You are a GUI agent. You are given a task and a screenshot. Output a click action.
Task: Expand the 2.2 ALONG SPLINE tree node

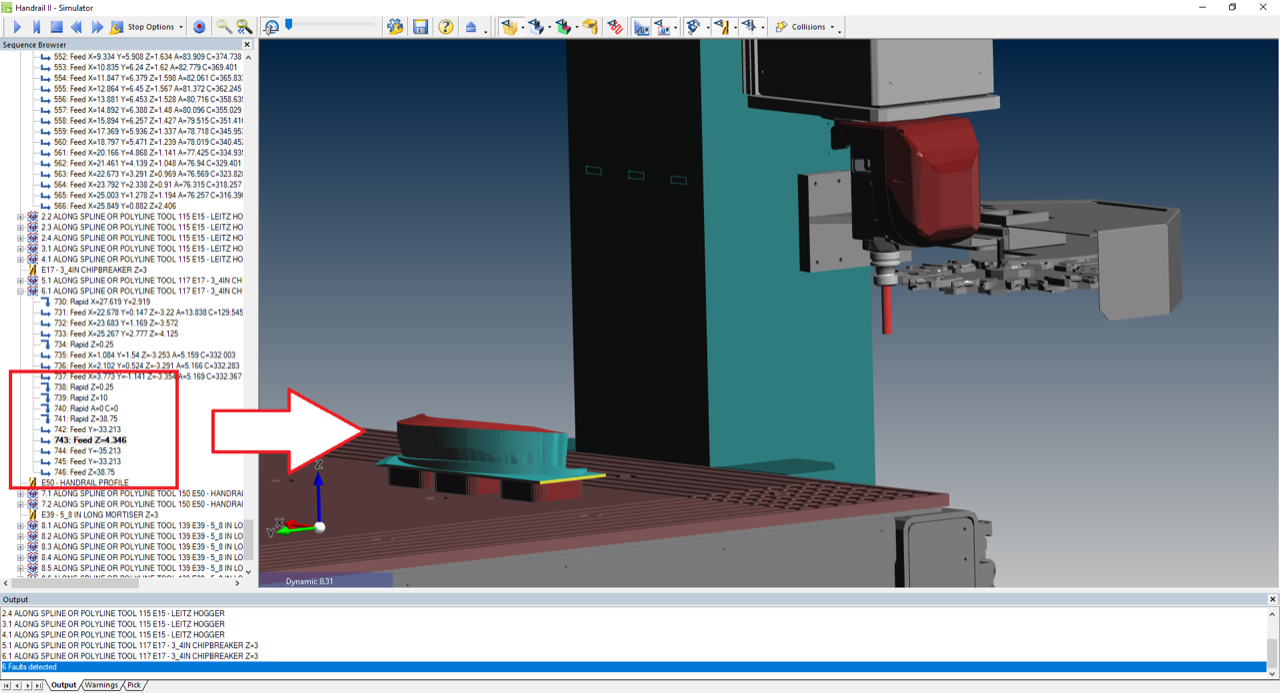tap(21, 217)
